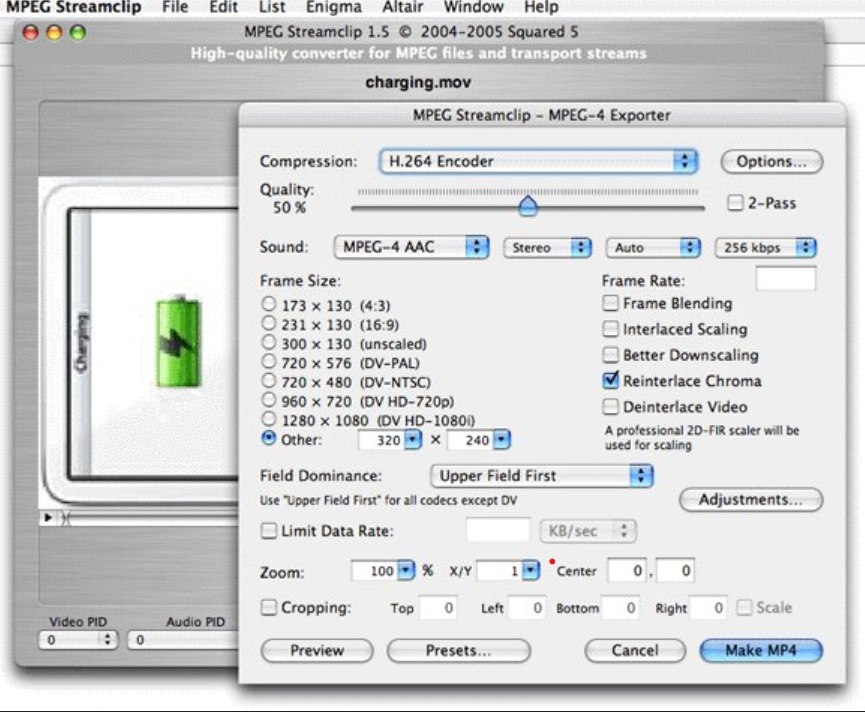Enable Deinterlace Video

pyautogui.click(x=610, y=407)
